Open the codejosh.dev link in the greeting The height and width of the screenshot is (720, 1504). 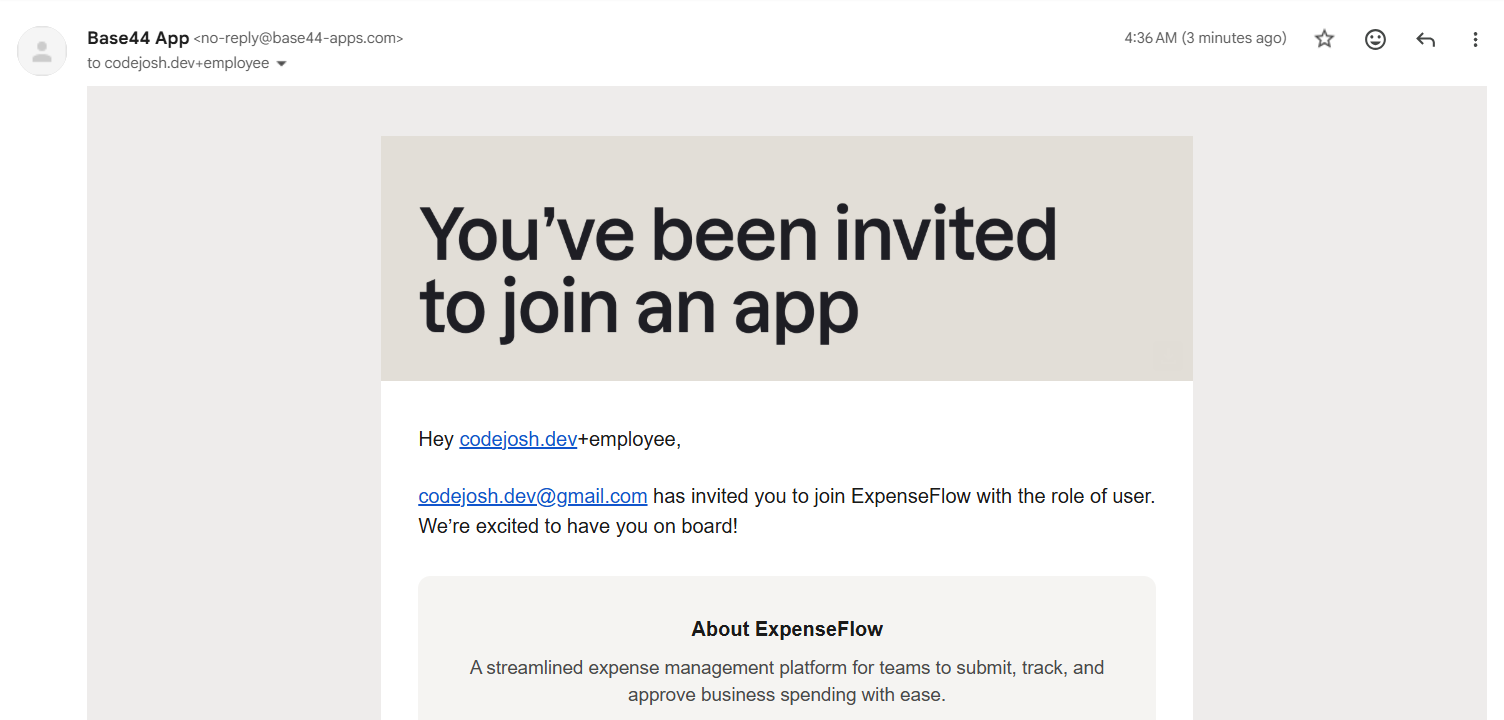point(518,439)
